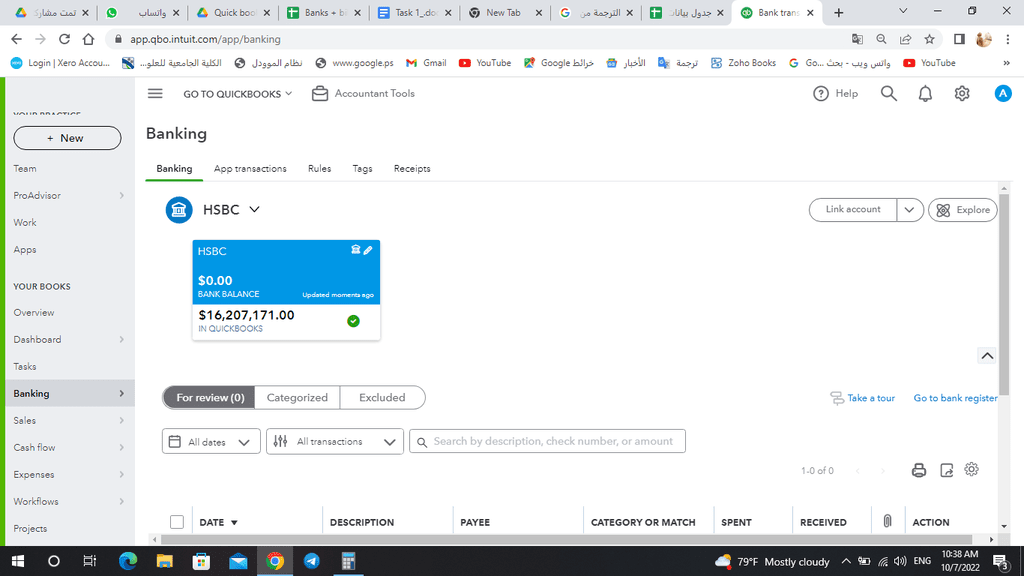Viewport: 1024px width, 576px height.
Task: Open the browser zoom icon
Action: coord(881,39)
